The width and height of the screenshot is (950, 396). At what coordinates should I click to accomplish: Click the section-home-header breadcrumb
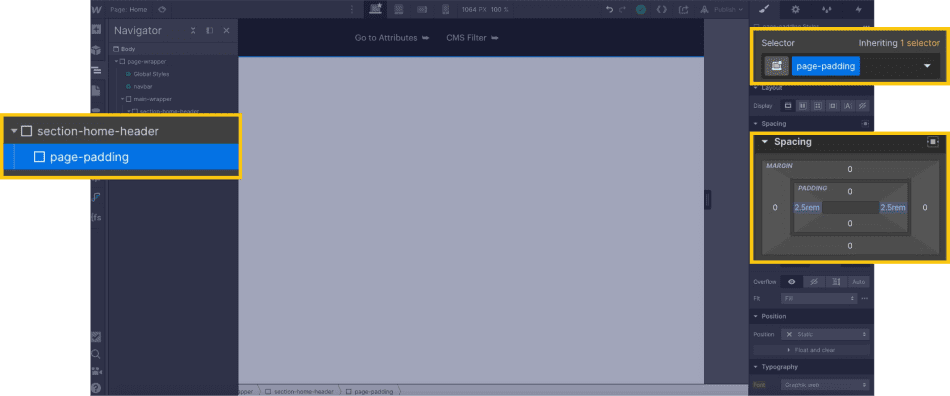tap(299, 391)
